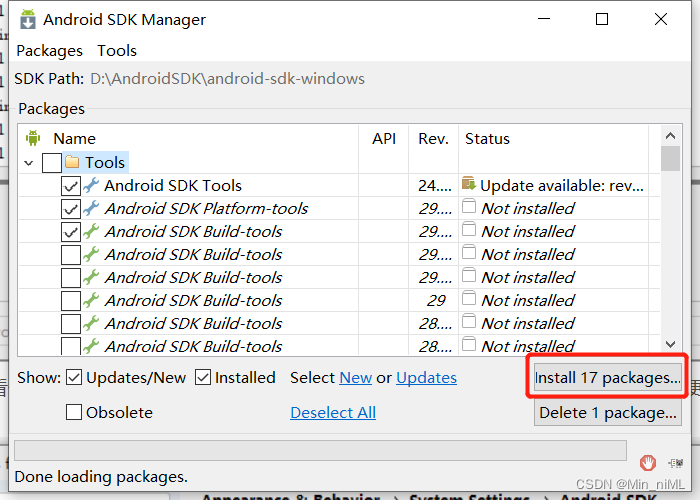Click the API column header
Viewport: 700px width, 500px height.
point(384,138)
